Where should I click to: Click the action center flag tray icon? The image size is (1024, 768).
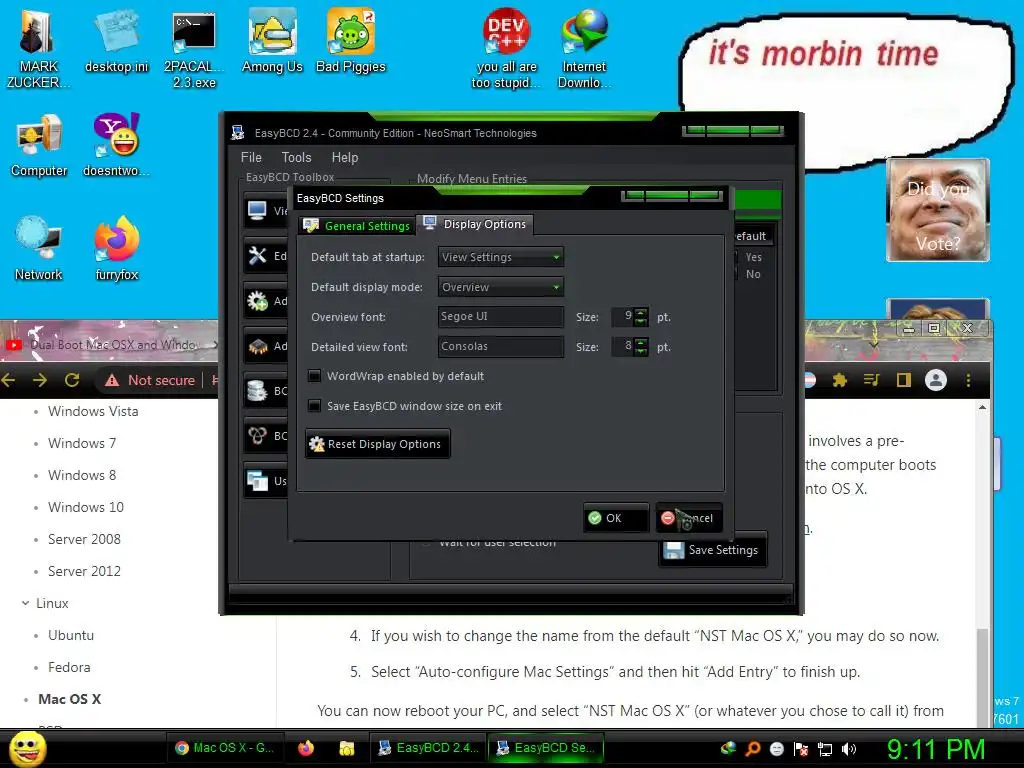[801, 749]
